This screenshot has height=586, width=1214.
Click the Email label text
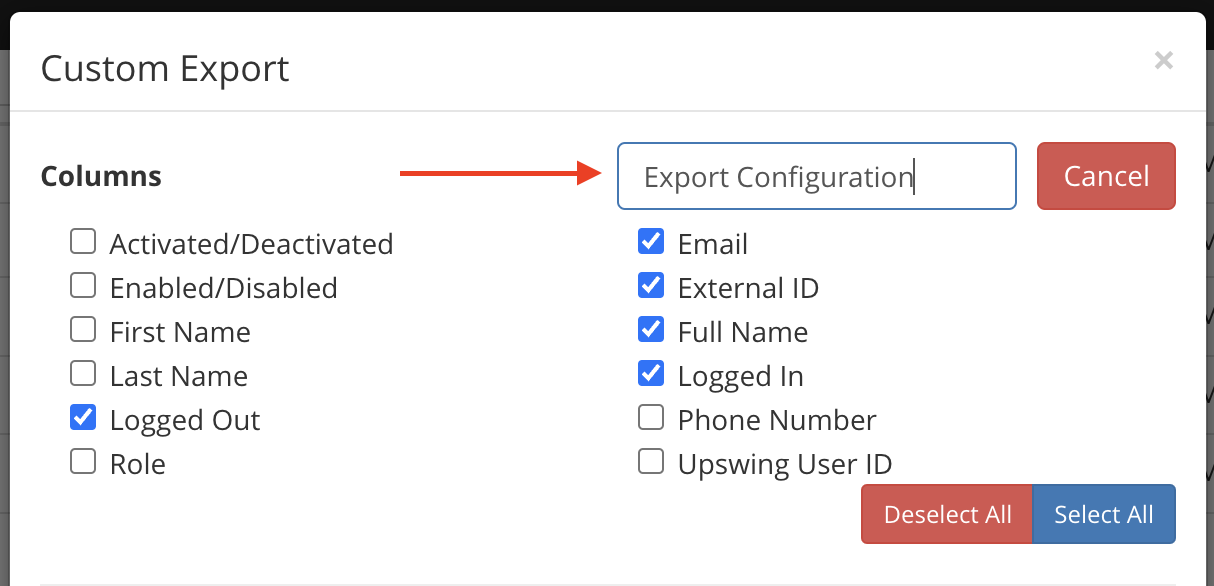pyautogui.click(x=713, y=244)
